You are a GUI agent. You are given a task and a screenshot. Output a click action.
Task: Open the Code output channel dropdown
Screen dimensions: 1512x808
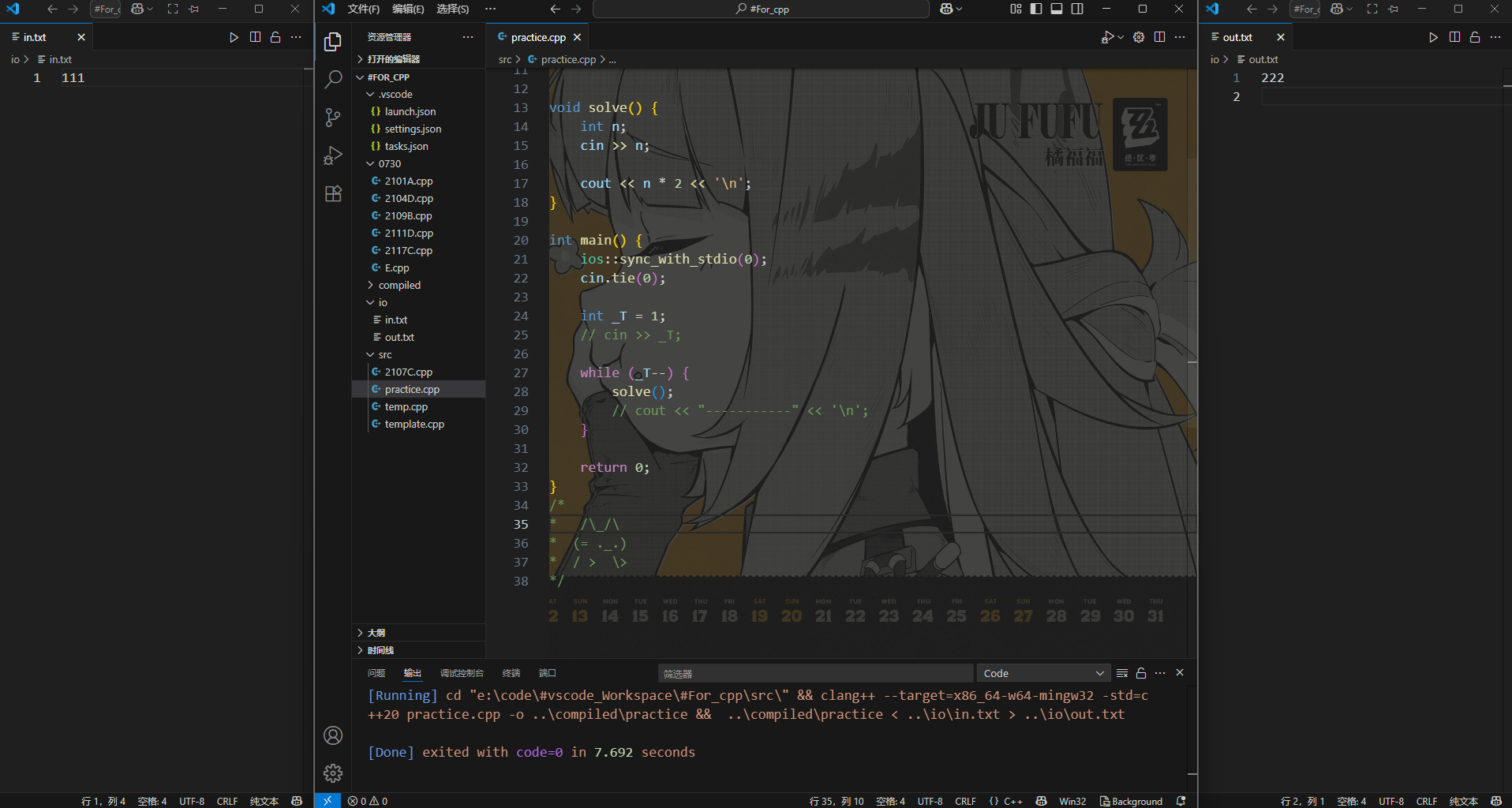pos(1043,673)
